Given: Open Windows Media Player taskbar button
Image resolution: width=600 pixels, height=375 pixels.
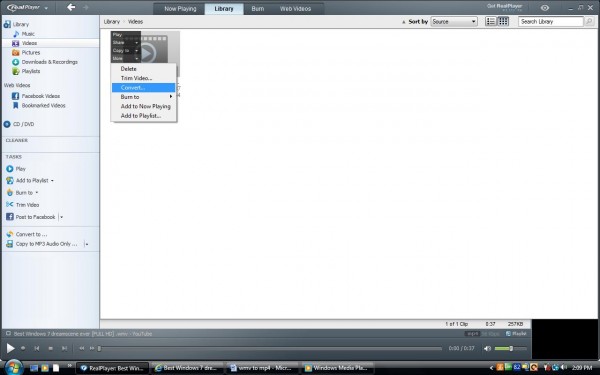Looking at the screenshot, I should click(338, 368).
